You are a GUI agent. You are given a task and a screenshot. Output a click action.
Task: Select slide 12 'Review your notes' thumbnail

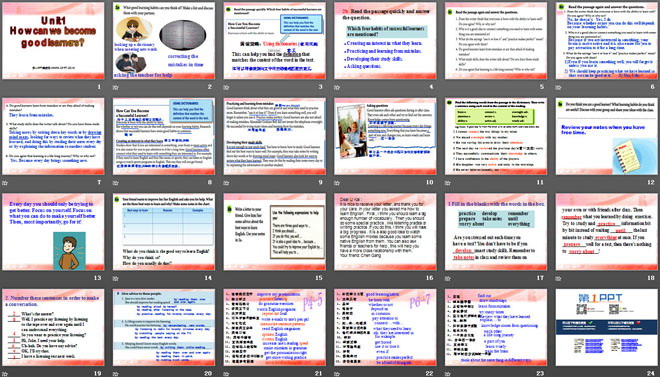(x=607, y=136)
